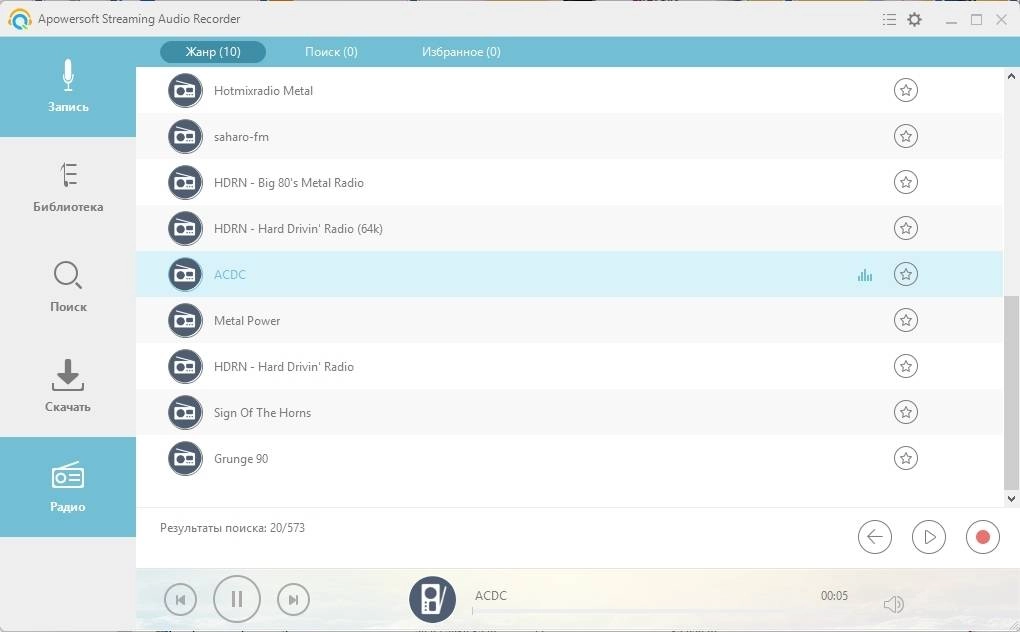Image resolution: width=1020 pixels, height=632 pixels.
Task: Play selected station with the round play button
Action: pyautogui.click(x=928, y=537)
